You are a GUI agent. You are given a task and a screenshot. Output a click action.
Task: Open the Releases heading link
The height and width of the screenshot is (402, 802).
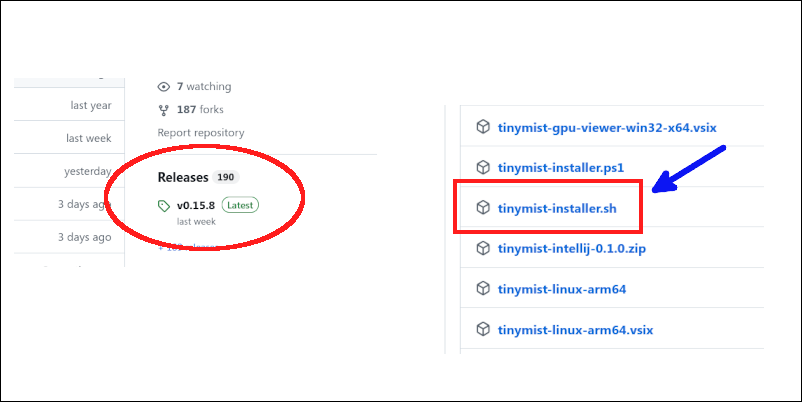click(183, 177)
